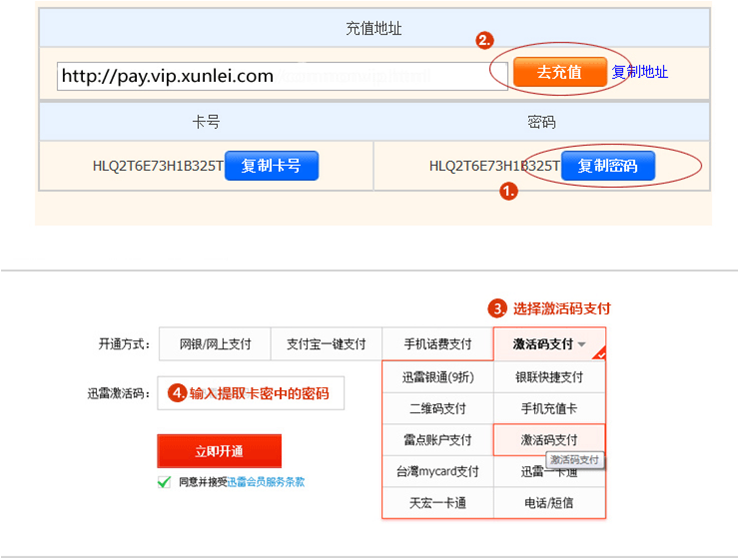Image resolution: width=739 pixels, height=559 pixels.
Task: Click the blue 复制密码 button
Action: pyautogui.click(x=608, y=166)
